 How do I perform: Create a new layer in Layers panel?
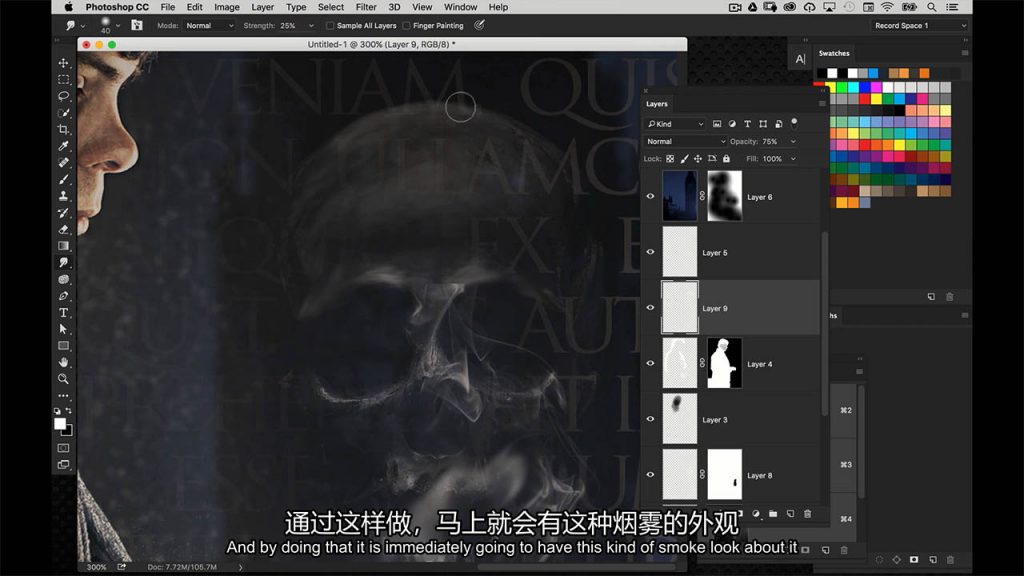click(790, 514)
